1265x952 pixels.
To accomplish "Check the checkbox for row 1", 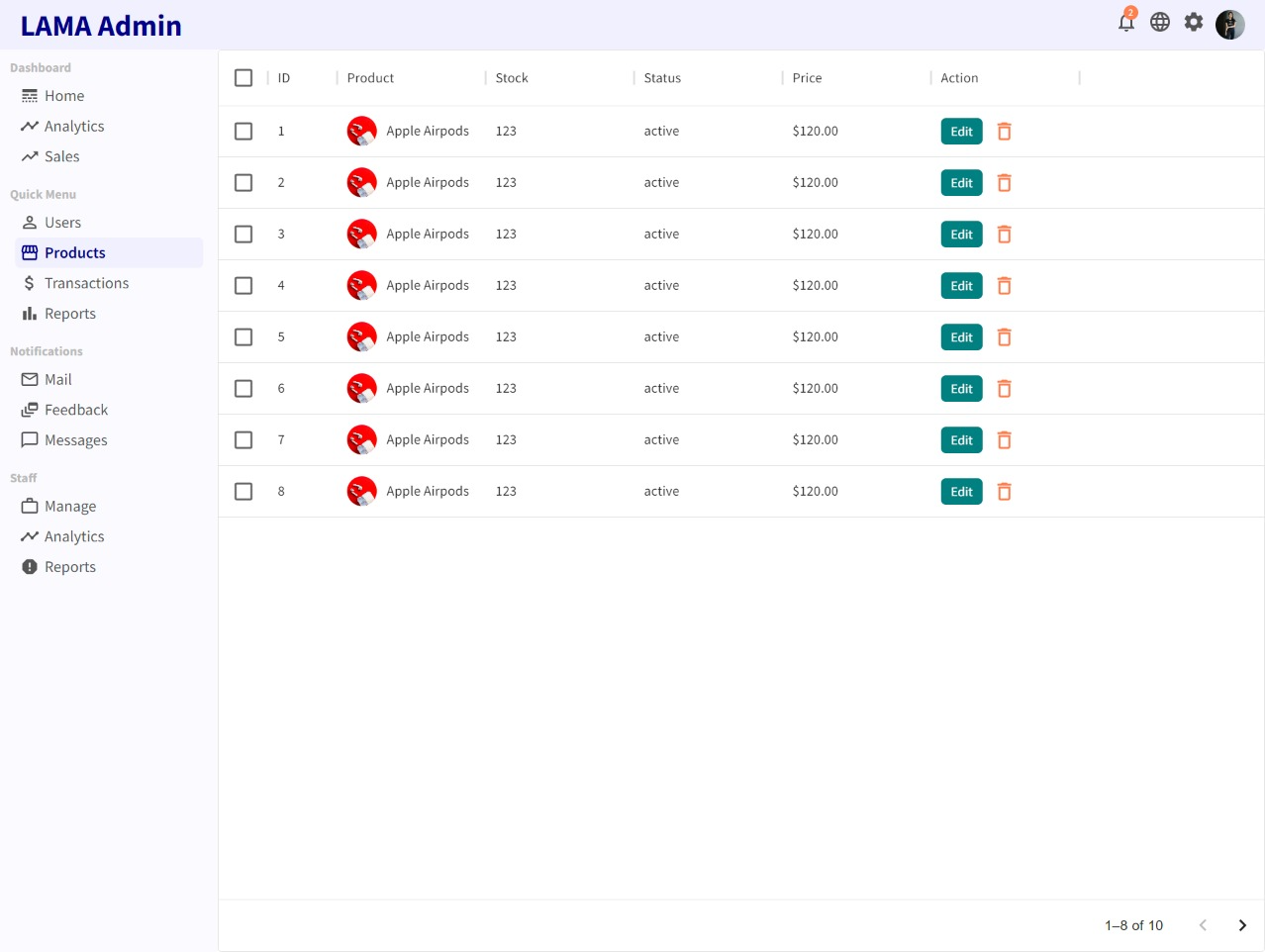I will click(x=243, y=131).
